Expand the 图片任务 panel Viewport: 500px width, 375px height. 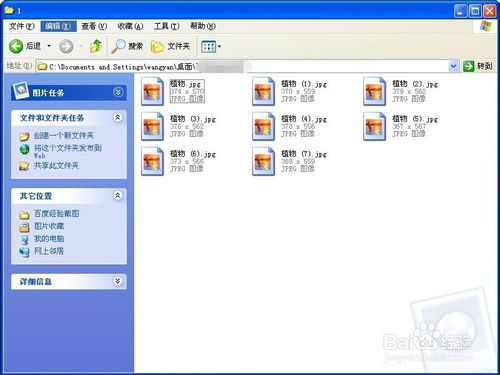[118, 92]
